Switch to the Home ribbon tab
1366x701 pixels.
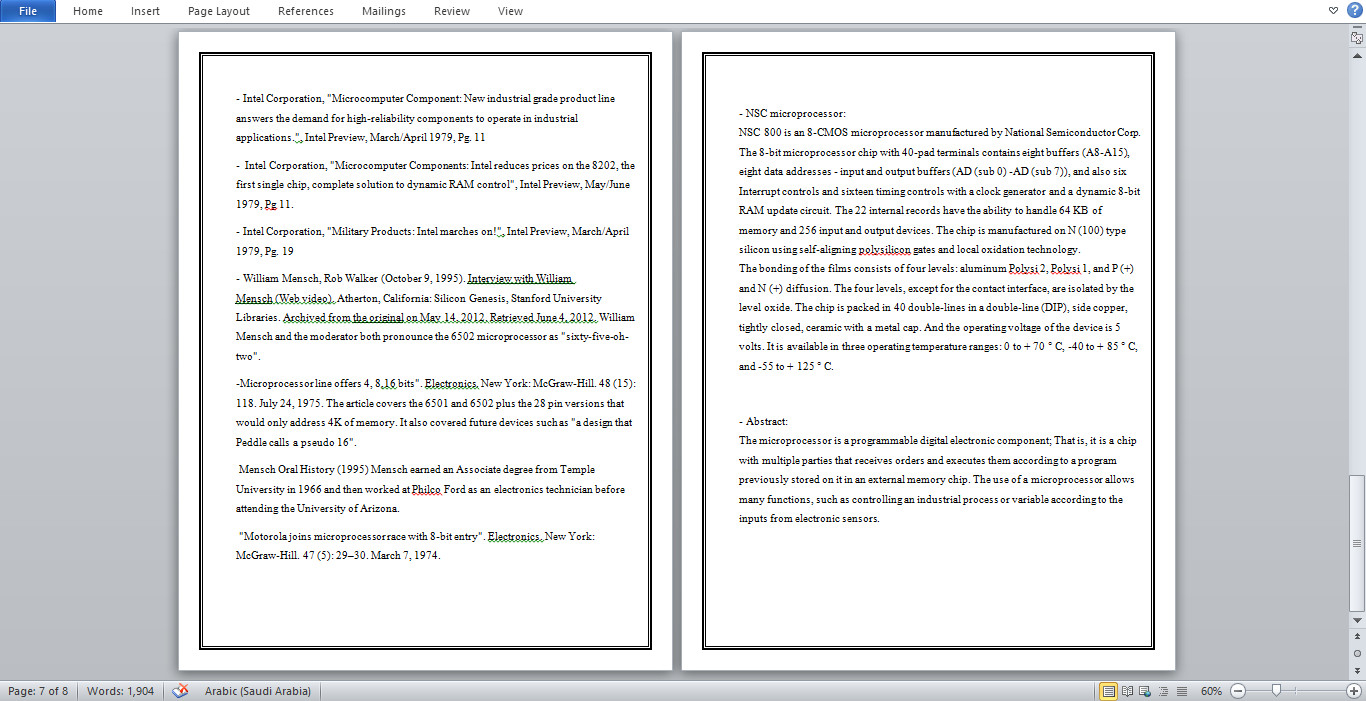(x=88, y=11)
